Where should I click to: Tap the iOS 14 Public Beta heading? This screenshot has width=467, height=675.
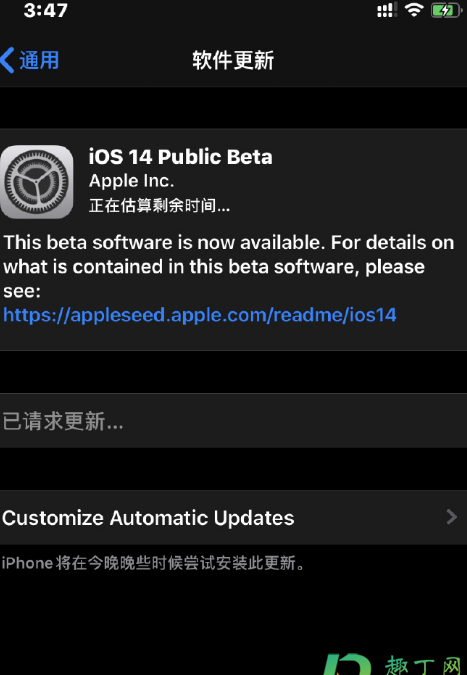pos(180,157)
